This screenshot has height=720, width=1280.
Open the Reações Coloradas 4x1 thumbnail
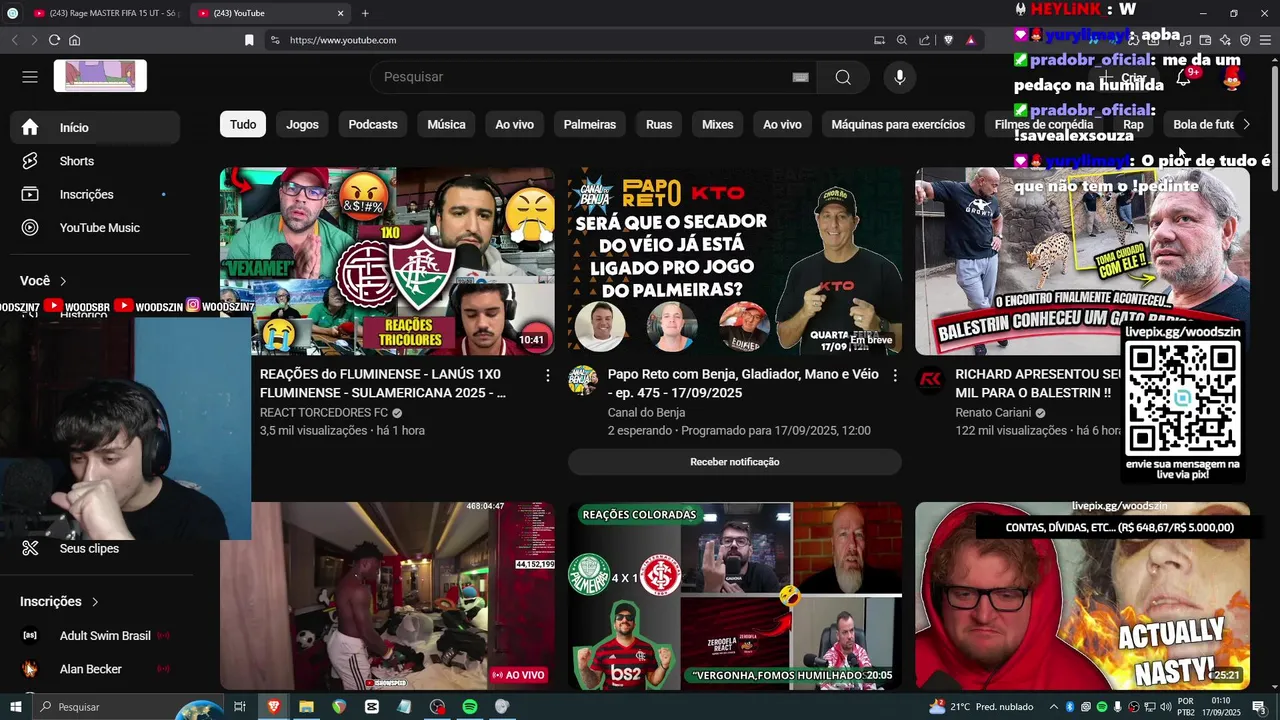point(735,596)
